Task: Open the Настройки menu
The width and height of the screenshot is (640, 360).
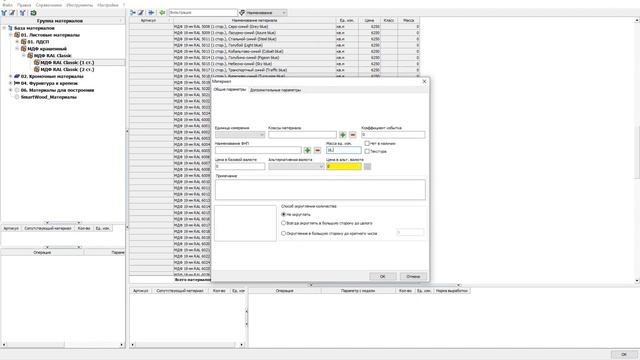Action: [108, 5]
